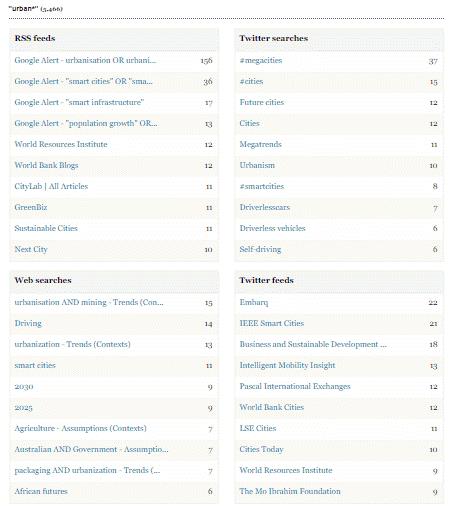Open the Next City feed link

point(31,249)
